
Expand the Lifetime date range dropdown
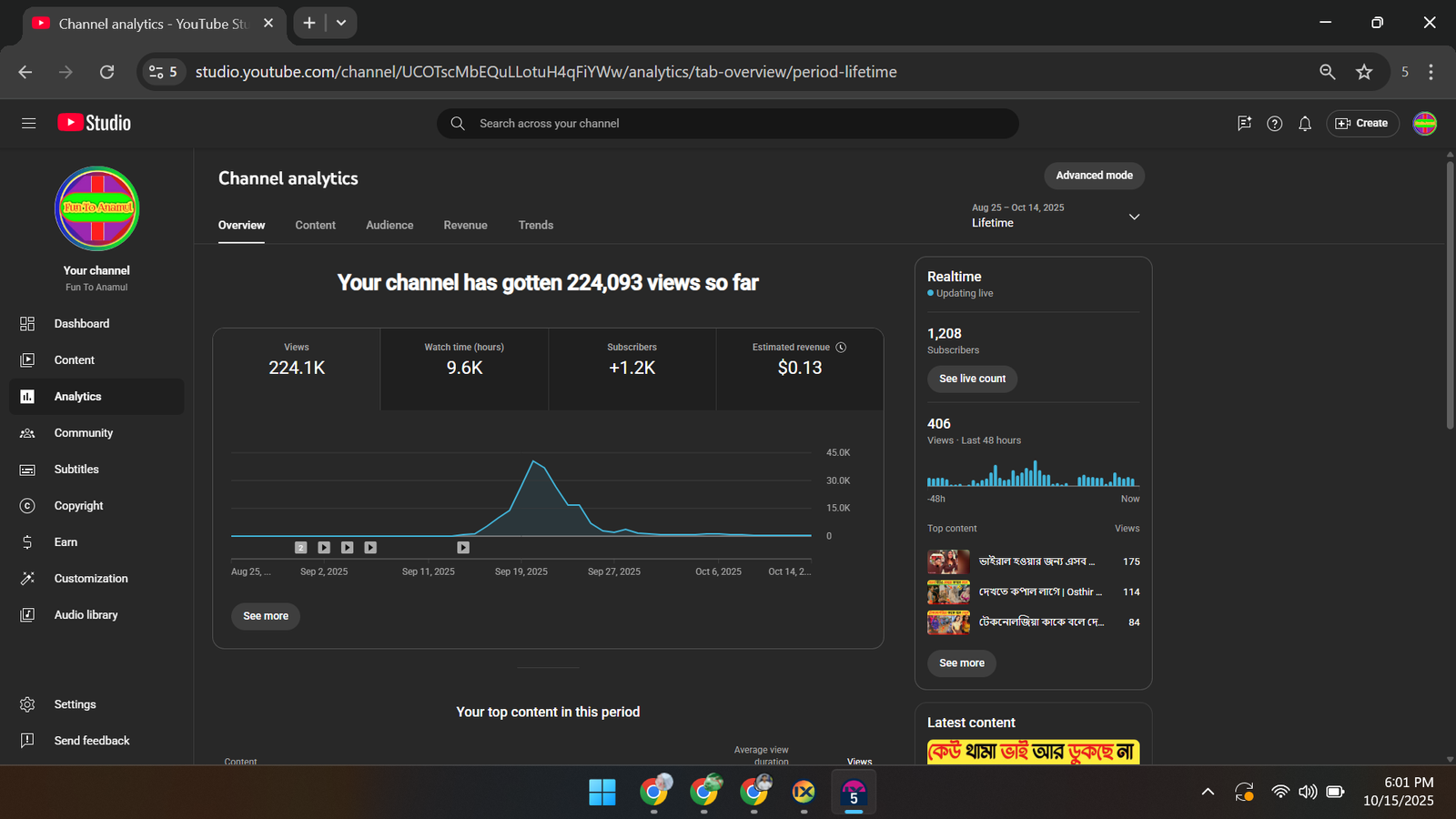click(x=1134, y=217)
